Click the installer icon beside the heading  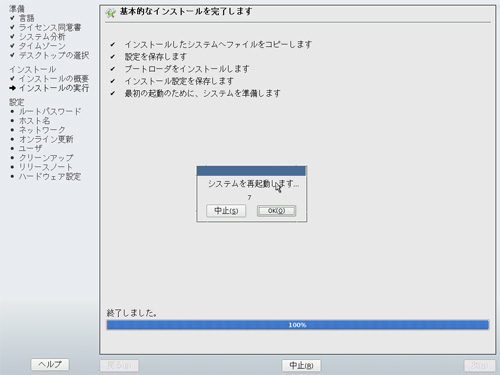(x=110, y=13)
